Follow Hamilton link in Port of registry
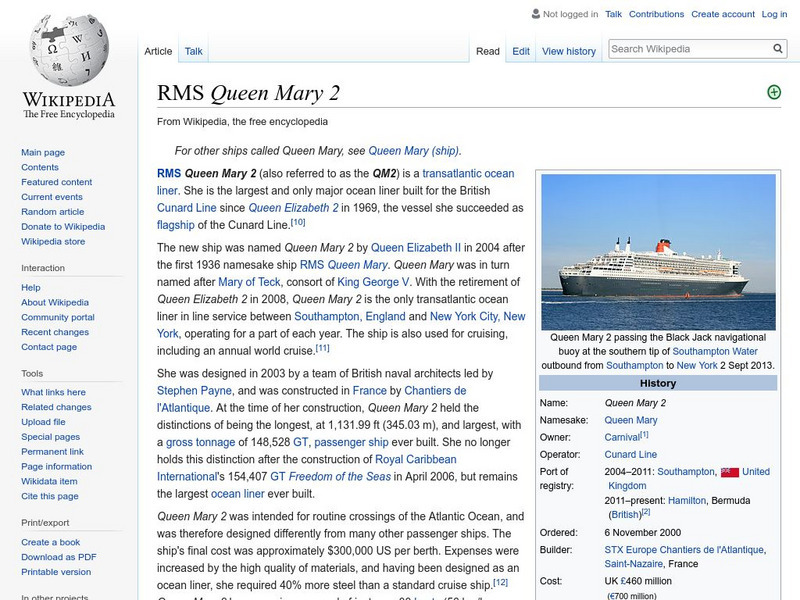 pyautogui.click(x=687, y=501)
